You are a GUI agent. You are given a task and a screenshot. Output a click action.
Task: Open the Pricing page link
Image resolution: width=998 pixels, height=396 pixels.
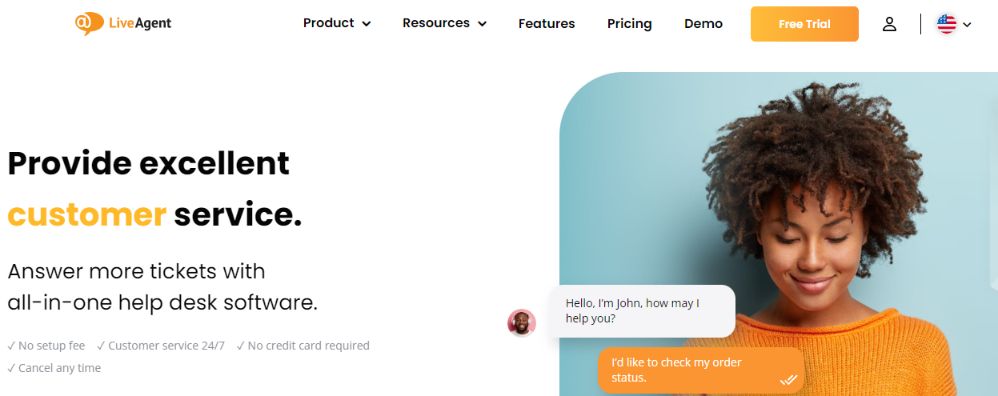tap(629, 24)
